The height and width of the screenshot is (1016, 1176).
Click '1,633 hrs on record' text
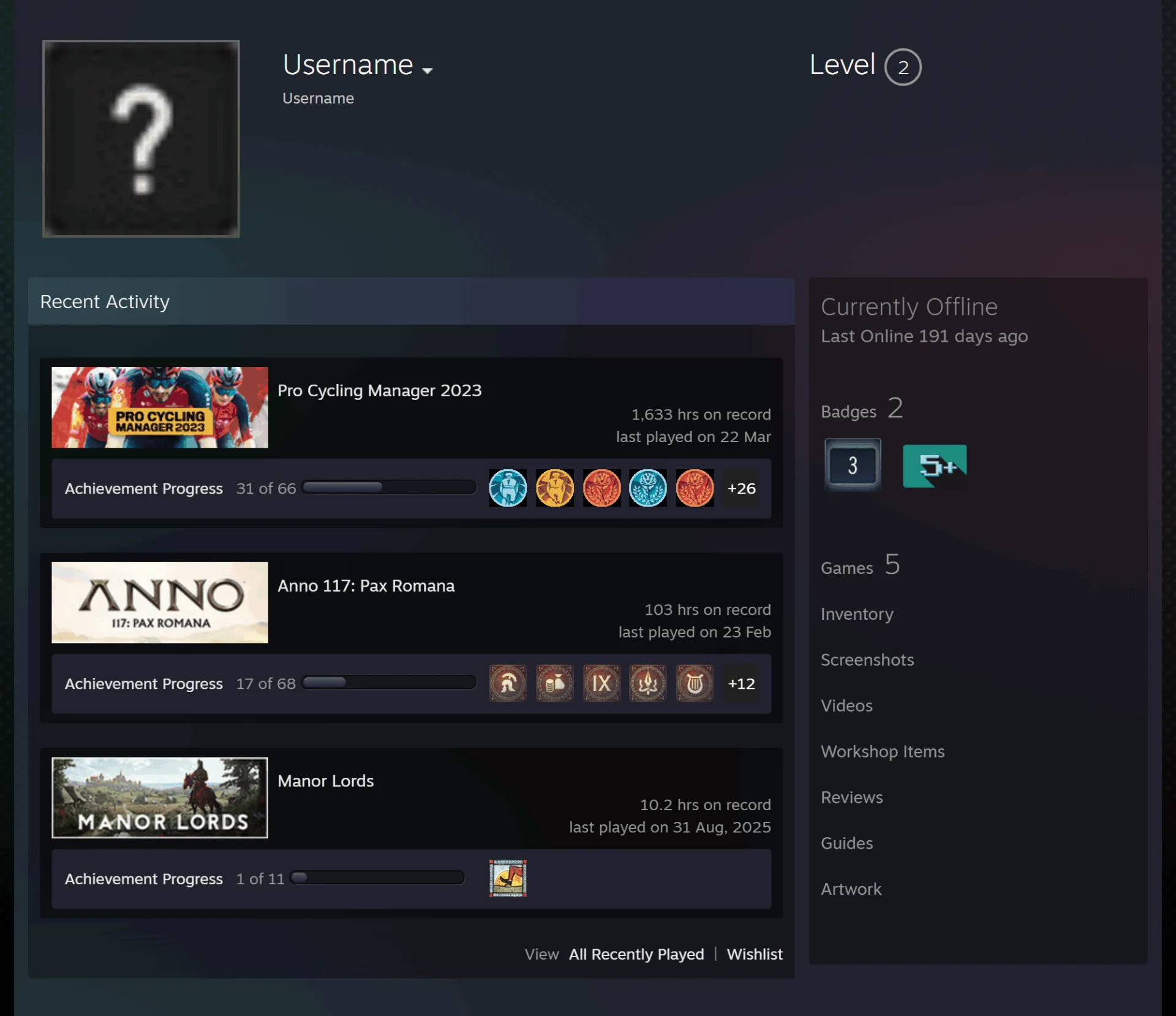tap(701, 415)
